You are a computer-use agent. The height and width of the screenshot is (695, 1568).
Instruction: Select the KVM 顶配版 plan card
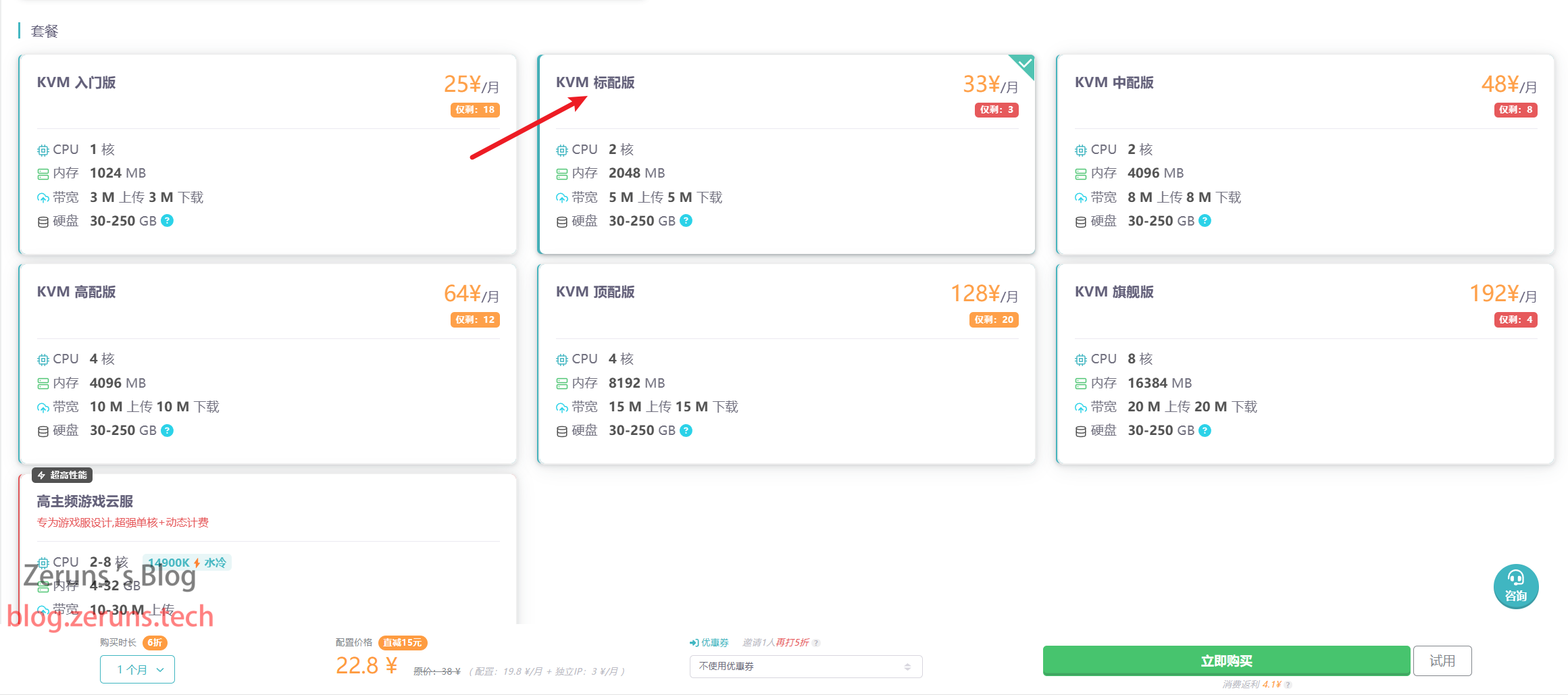coord(786,364)
